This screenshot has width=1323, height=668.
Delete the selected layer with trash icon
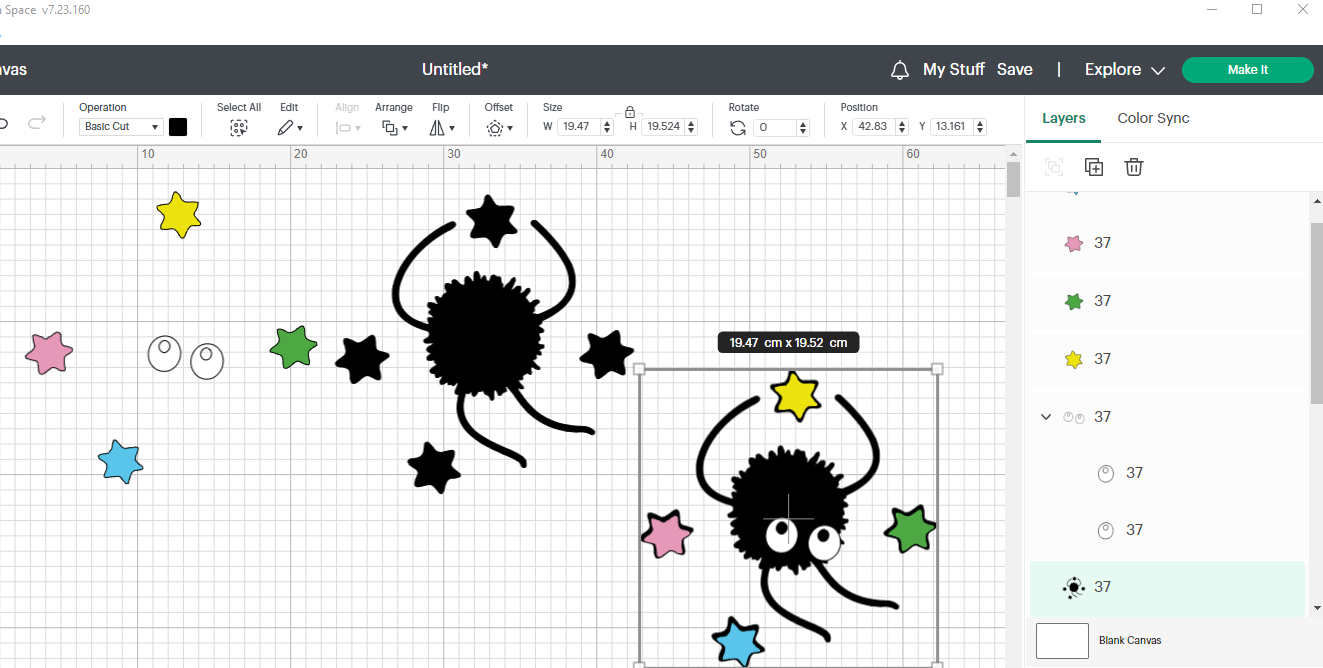pos(1133,167)
